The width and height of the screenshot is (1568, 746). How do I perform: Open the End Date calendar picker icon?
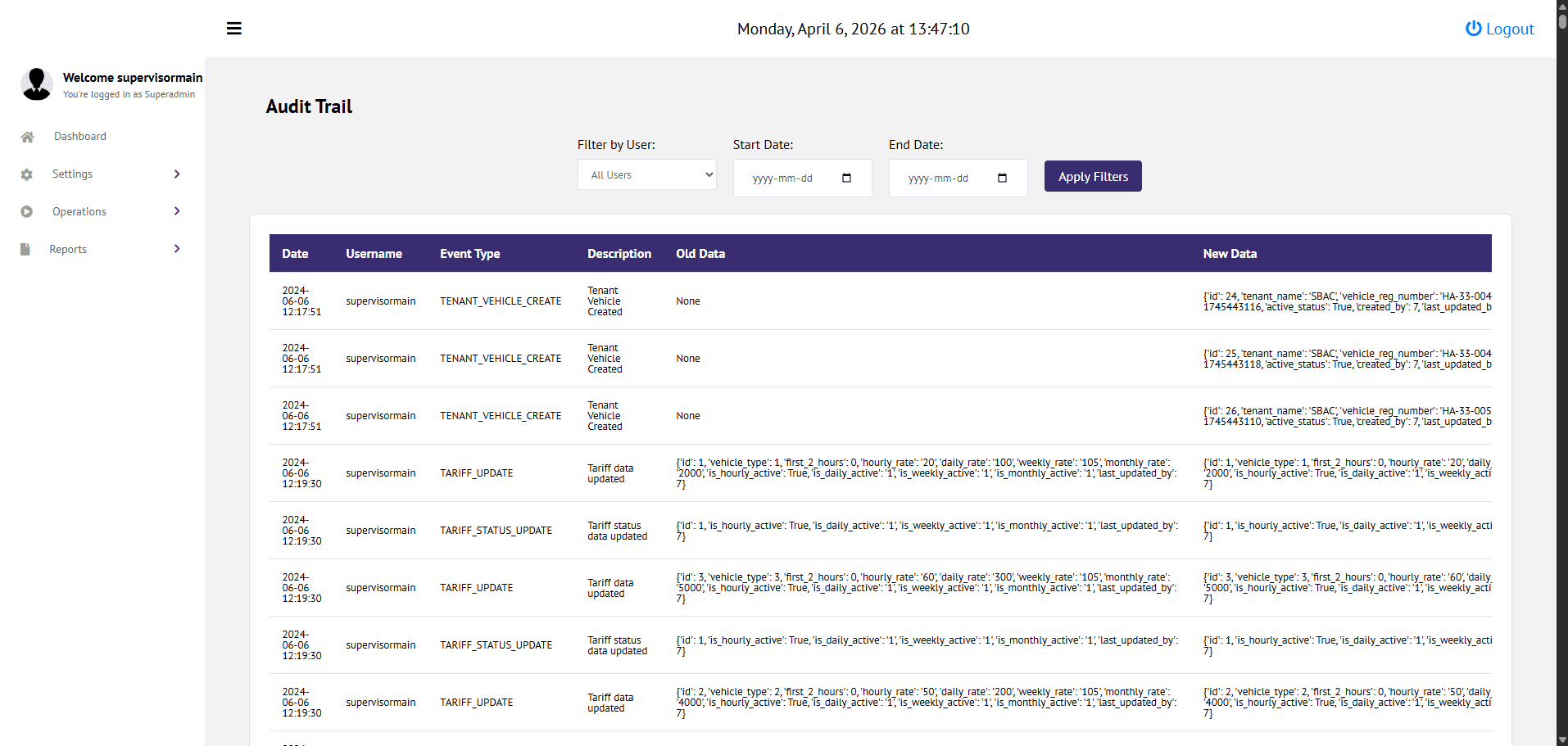point(1003,178)
